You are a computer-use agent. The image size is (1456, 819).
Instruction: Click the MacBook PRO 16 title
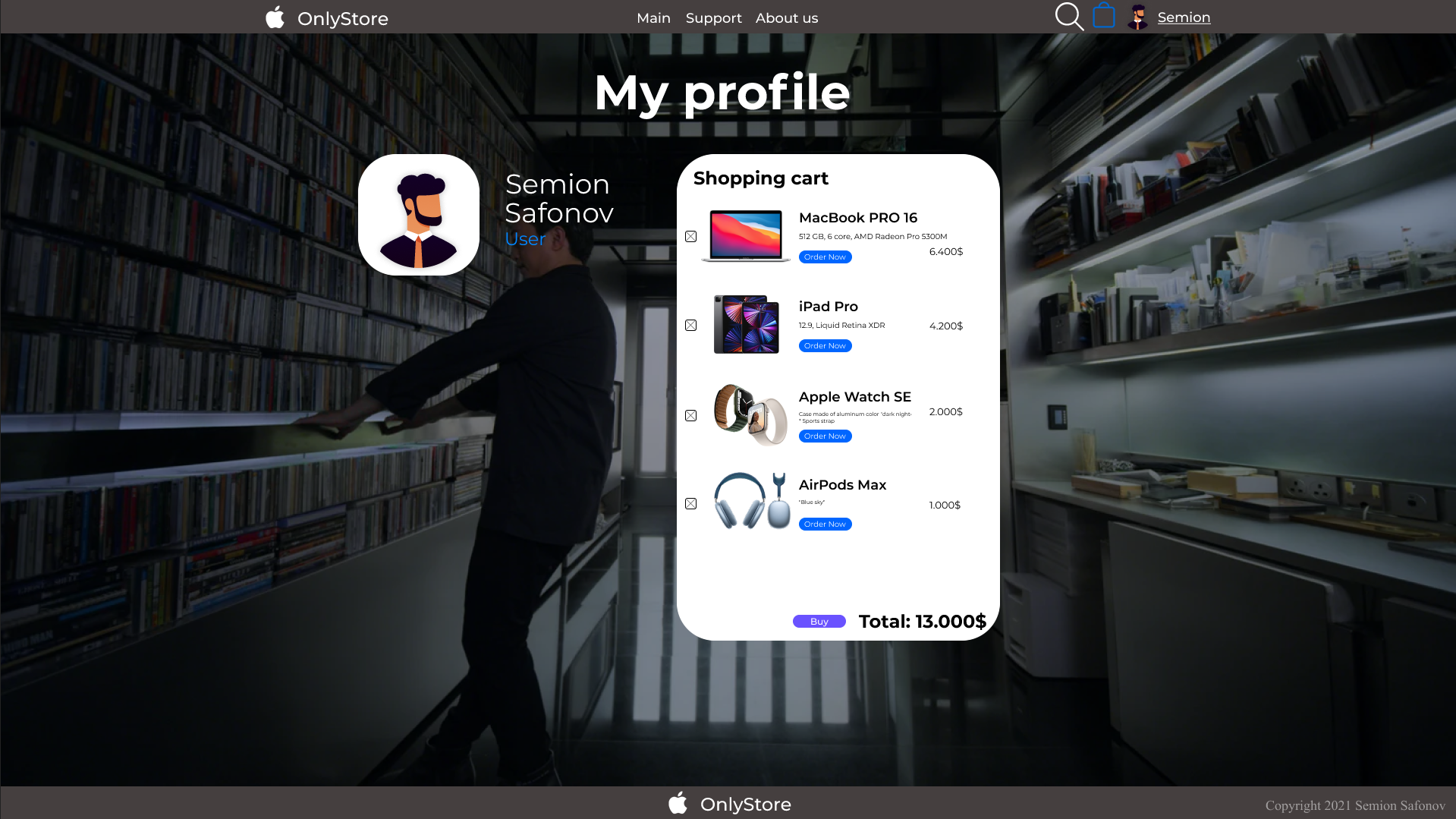pos(858,218)
